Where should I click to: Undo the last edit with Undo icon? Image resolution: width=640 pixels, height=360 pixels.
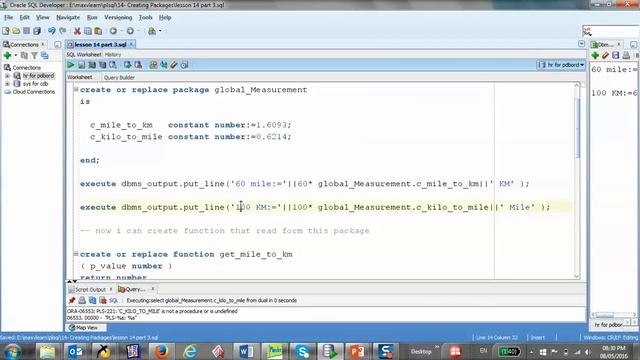(51, 31)
